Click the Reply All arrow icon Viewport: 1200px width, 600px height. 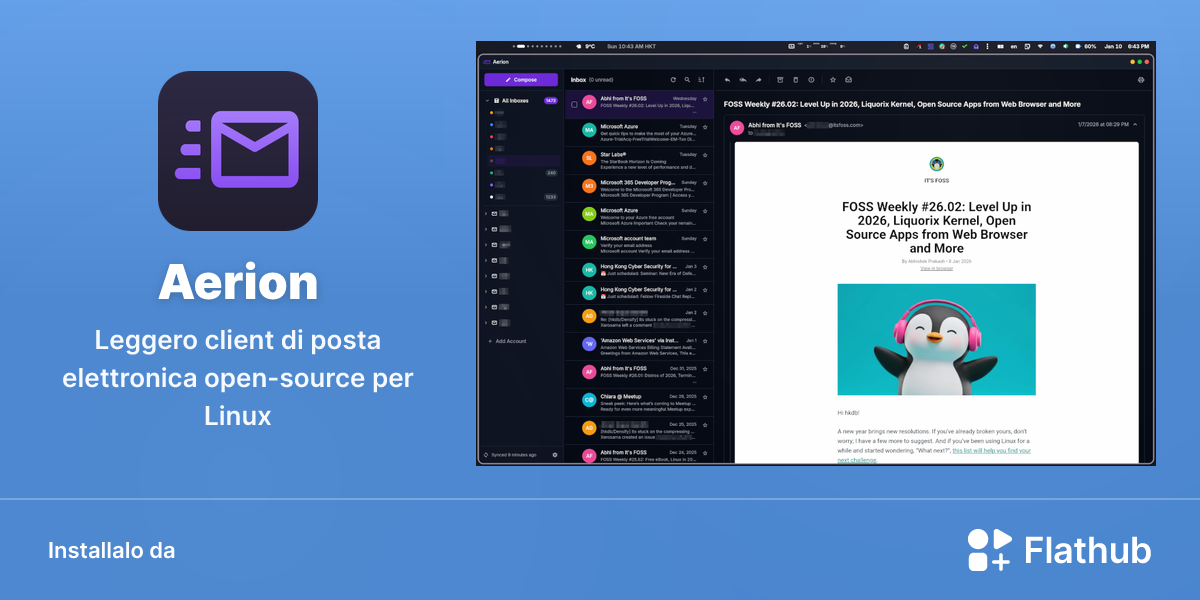(743, 79)
